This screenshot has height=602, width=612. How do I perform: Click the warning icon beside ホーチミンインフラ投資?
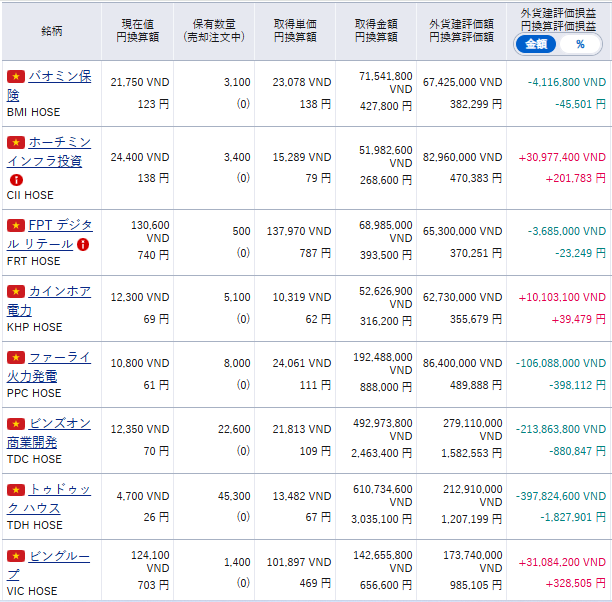click(16, 180)
